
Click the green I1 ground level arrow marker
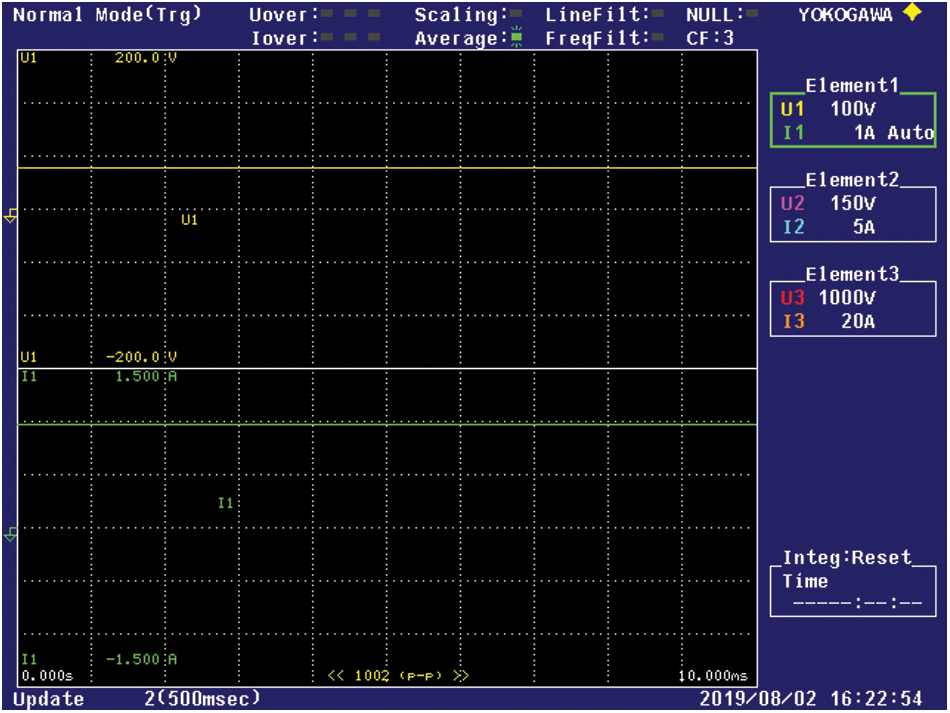(11, 535)
